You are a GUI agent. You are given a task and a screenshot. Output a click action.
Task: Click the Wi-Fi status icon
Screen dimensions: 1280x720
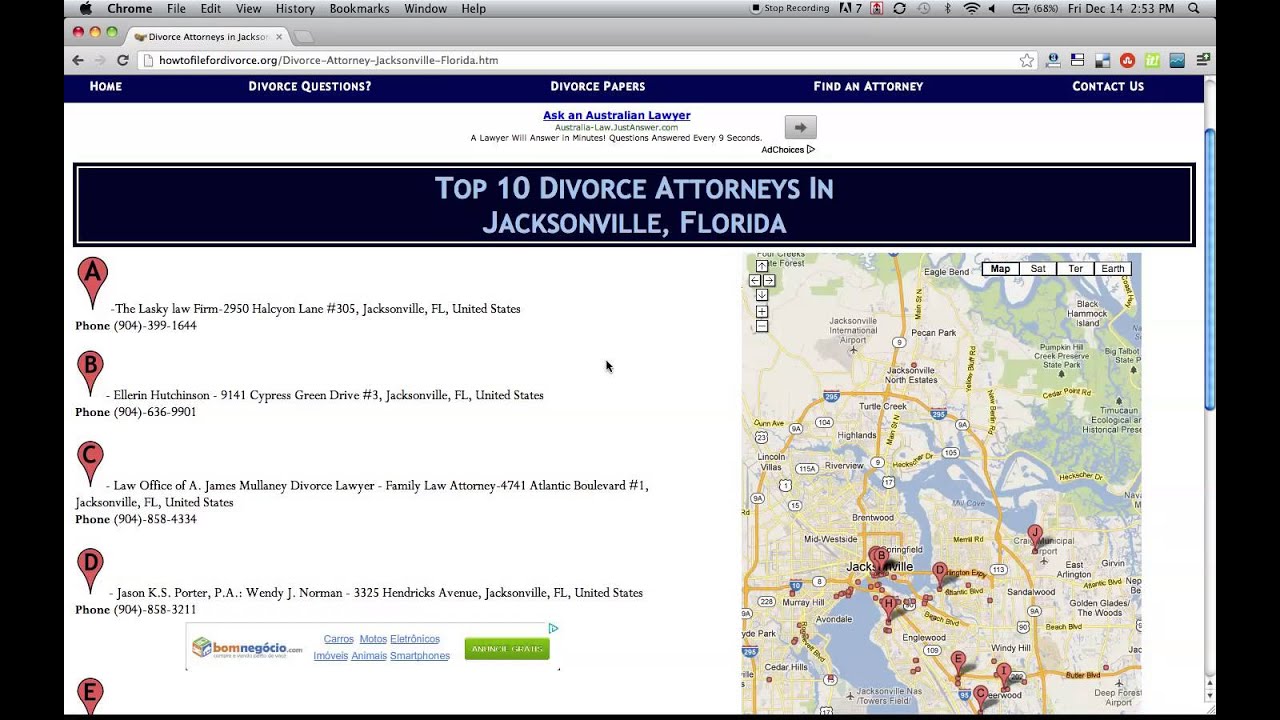[x=971, y=8]
